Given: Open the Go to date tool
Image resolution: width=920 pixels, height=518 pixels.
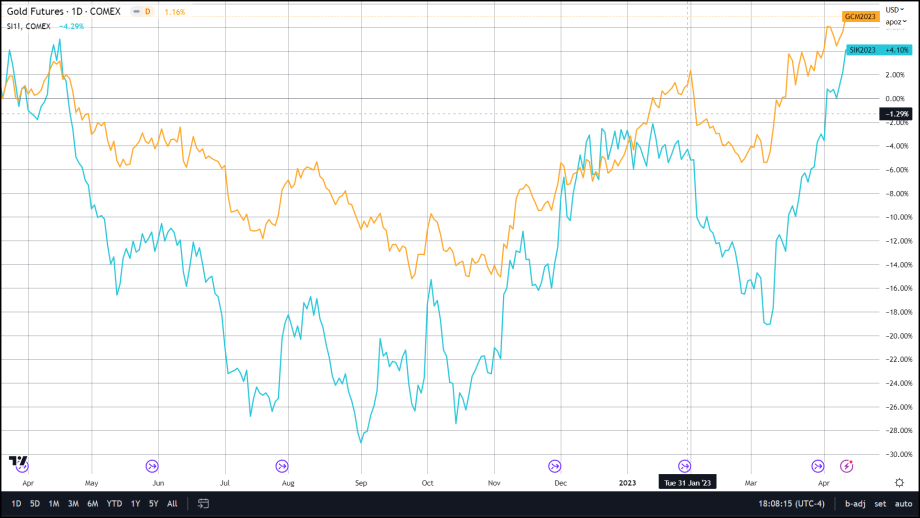Looking at the screenshot, I should point(203,503).
